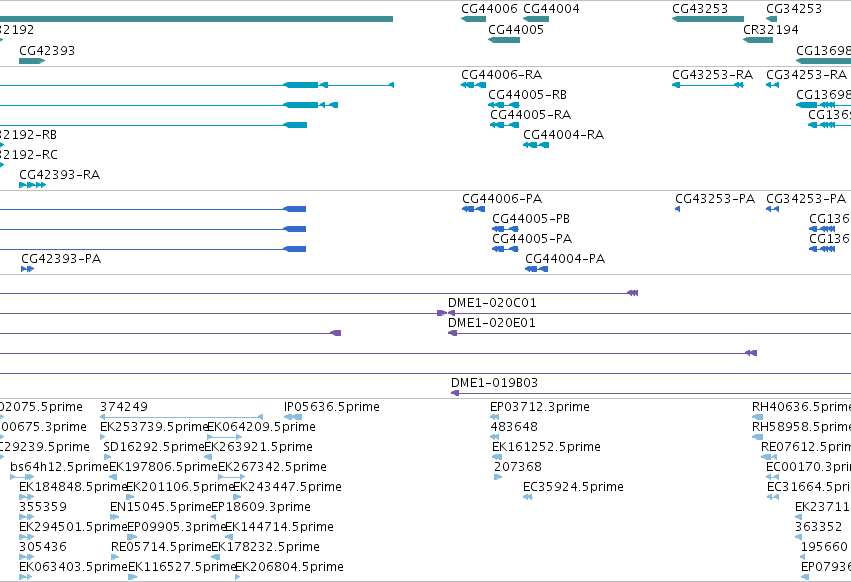Click EST EK184848.5prime

click(72, 488)
